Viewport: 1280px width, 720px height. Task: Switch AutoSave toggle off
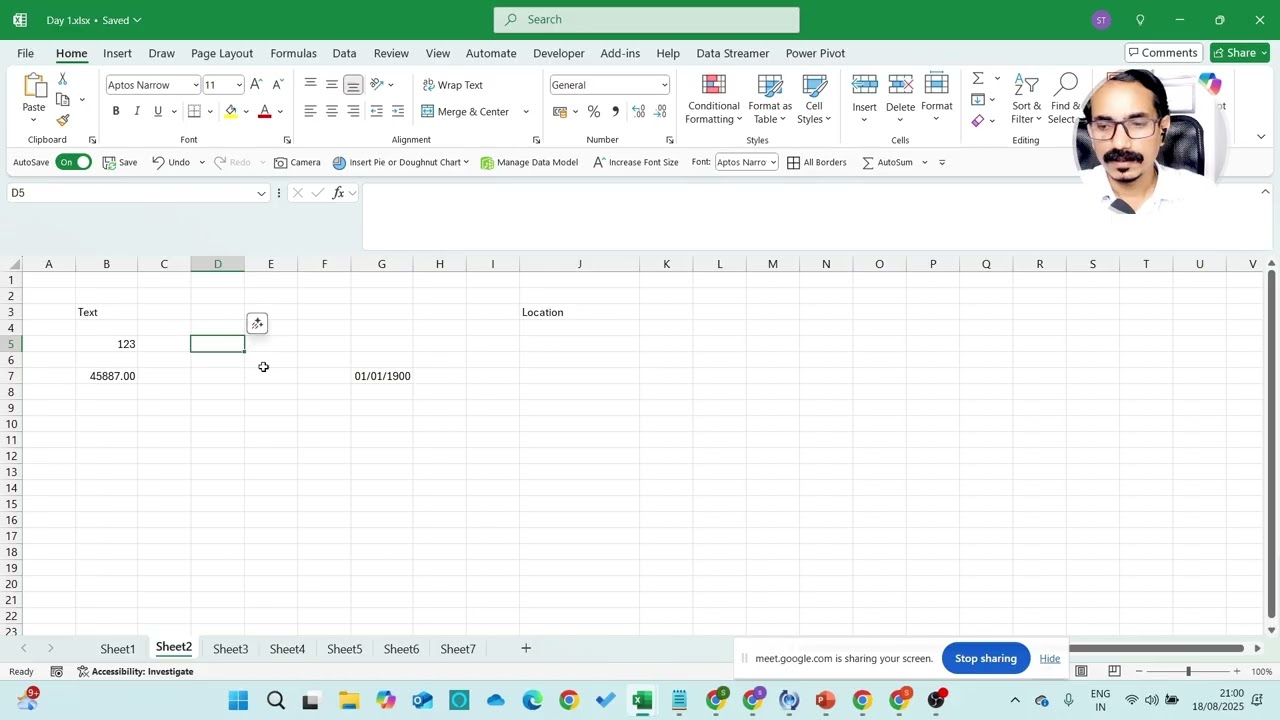(73, 162)
